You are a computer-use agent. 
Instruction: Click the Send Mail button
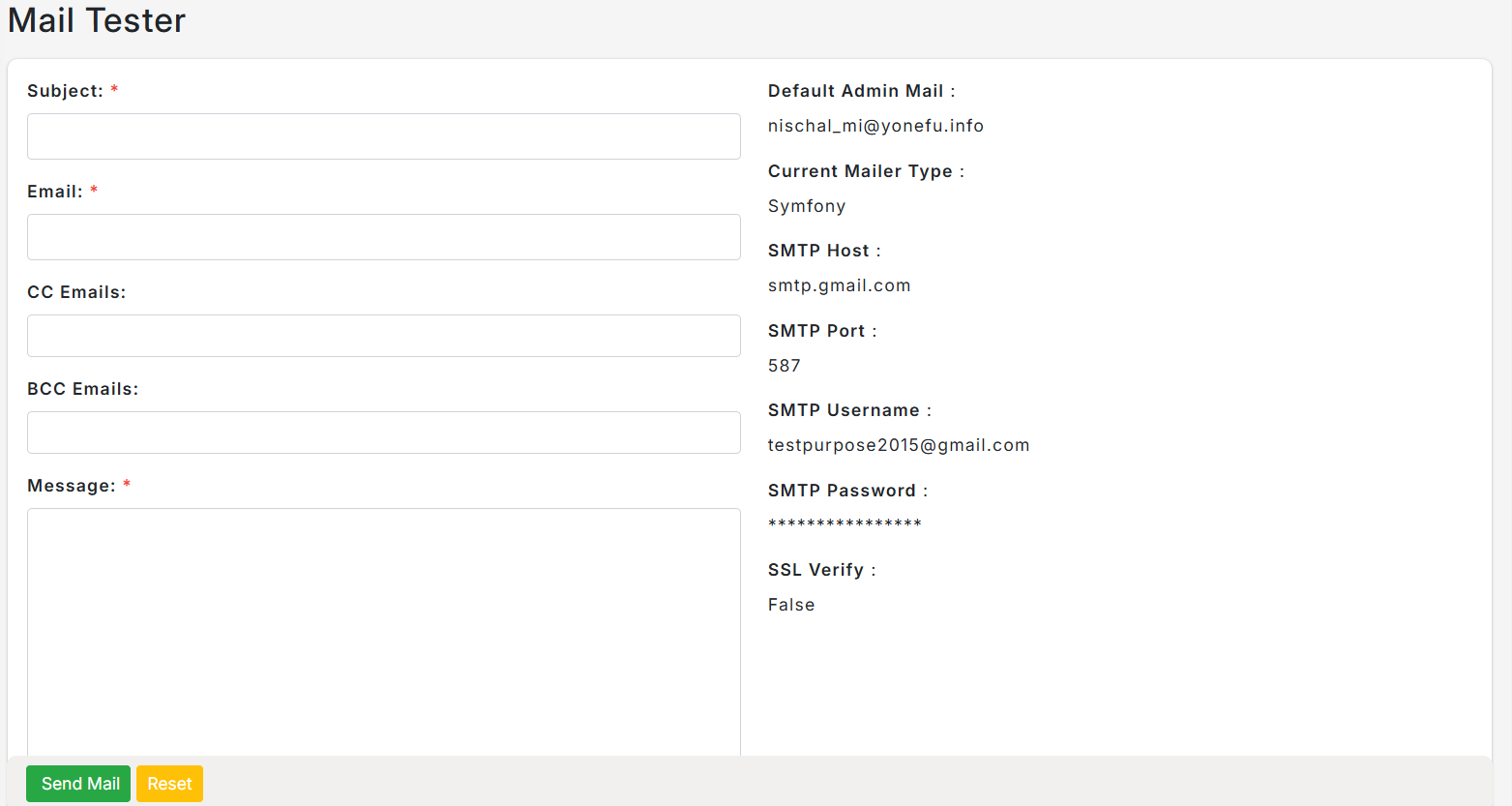coord(80,784)
